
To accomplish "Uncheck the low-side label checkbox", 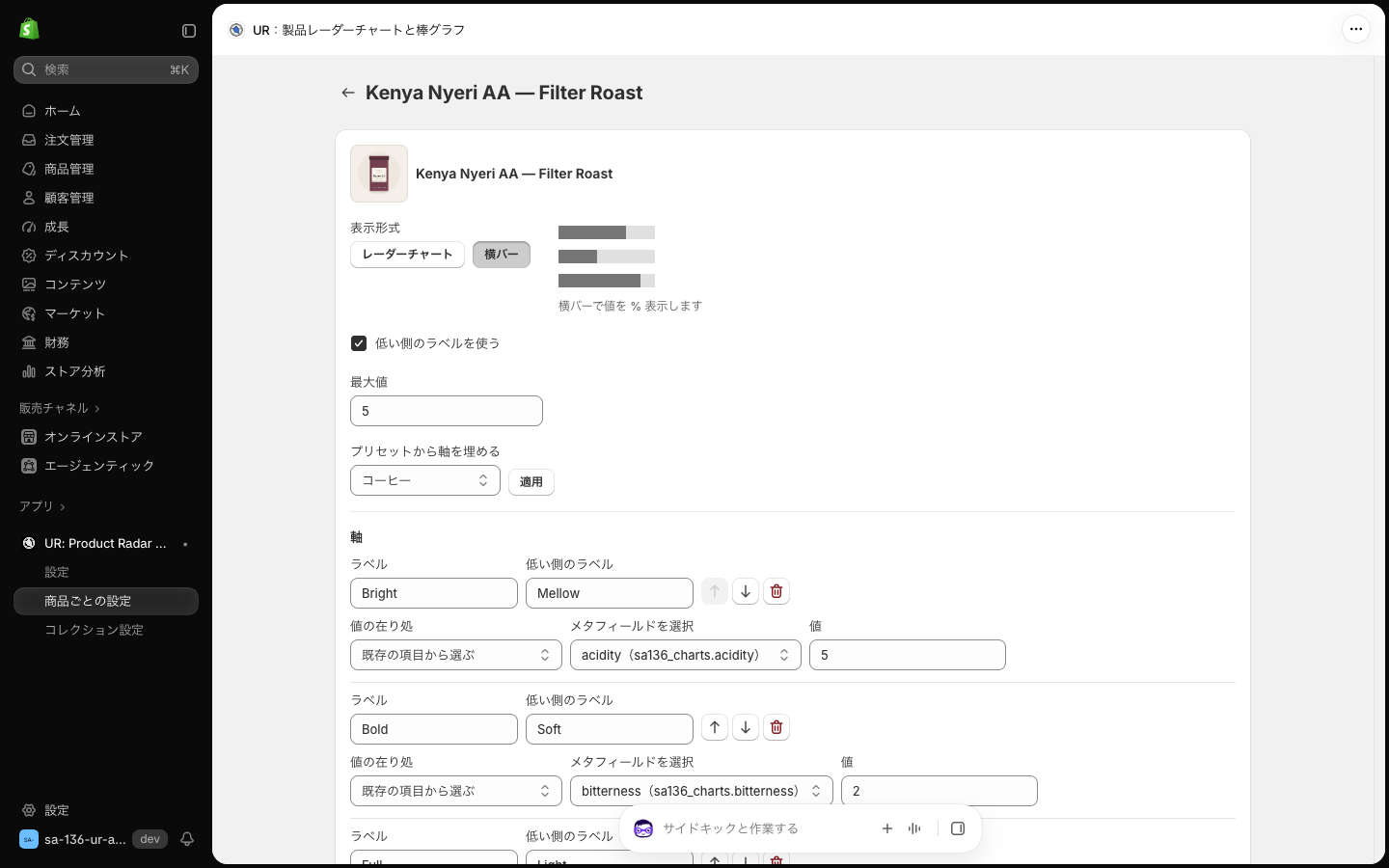I will click(359, 343).
